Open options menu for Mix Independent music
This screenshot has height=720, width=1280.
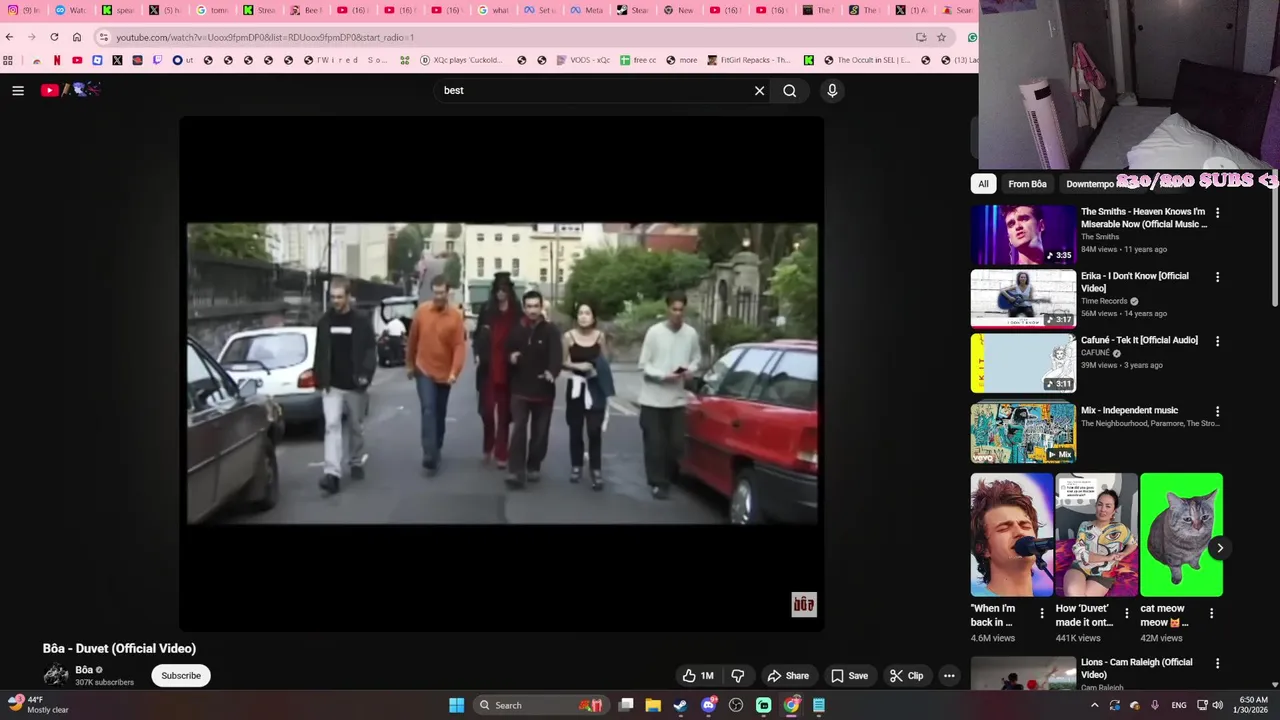click(x=1217, y=411)
